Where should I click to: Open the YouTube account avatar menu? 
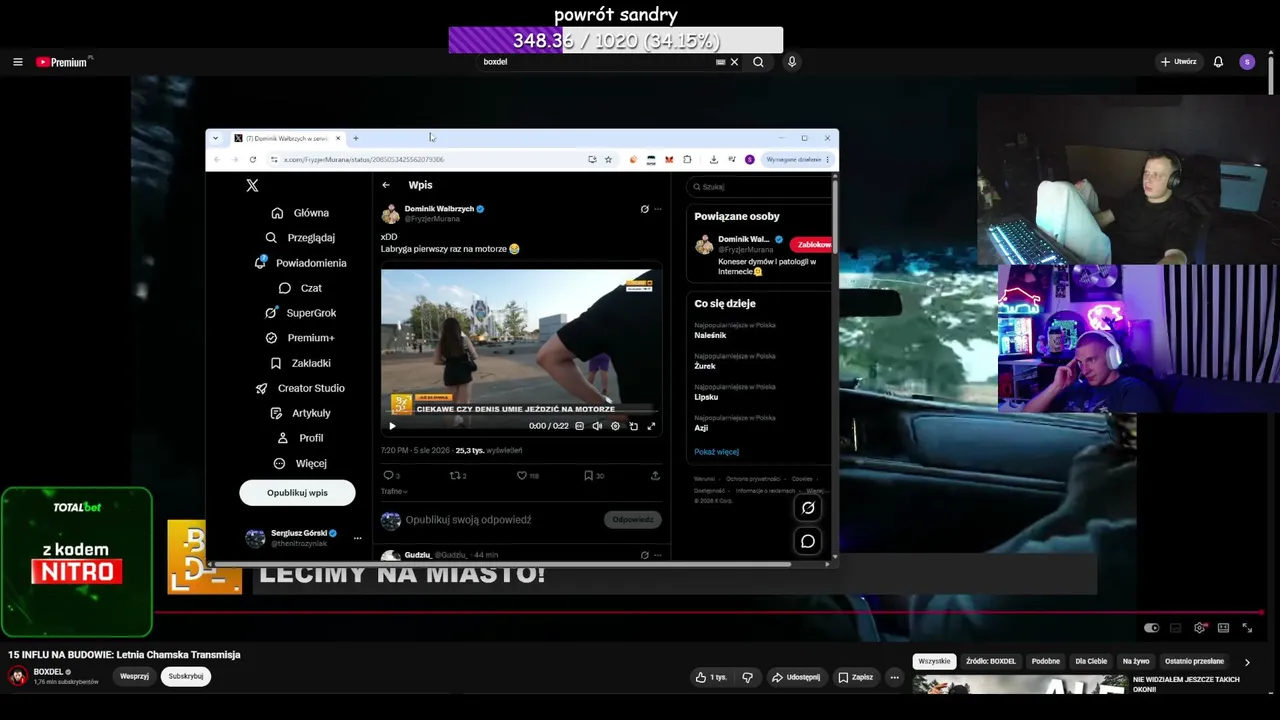(x=1247, y=62)
